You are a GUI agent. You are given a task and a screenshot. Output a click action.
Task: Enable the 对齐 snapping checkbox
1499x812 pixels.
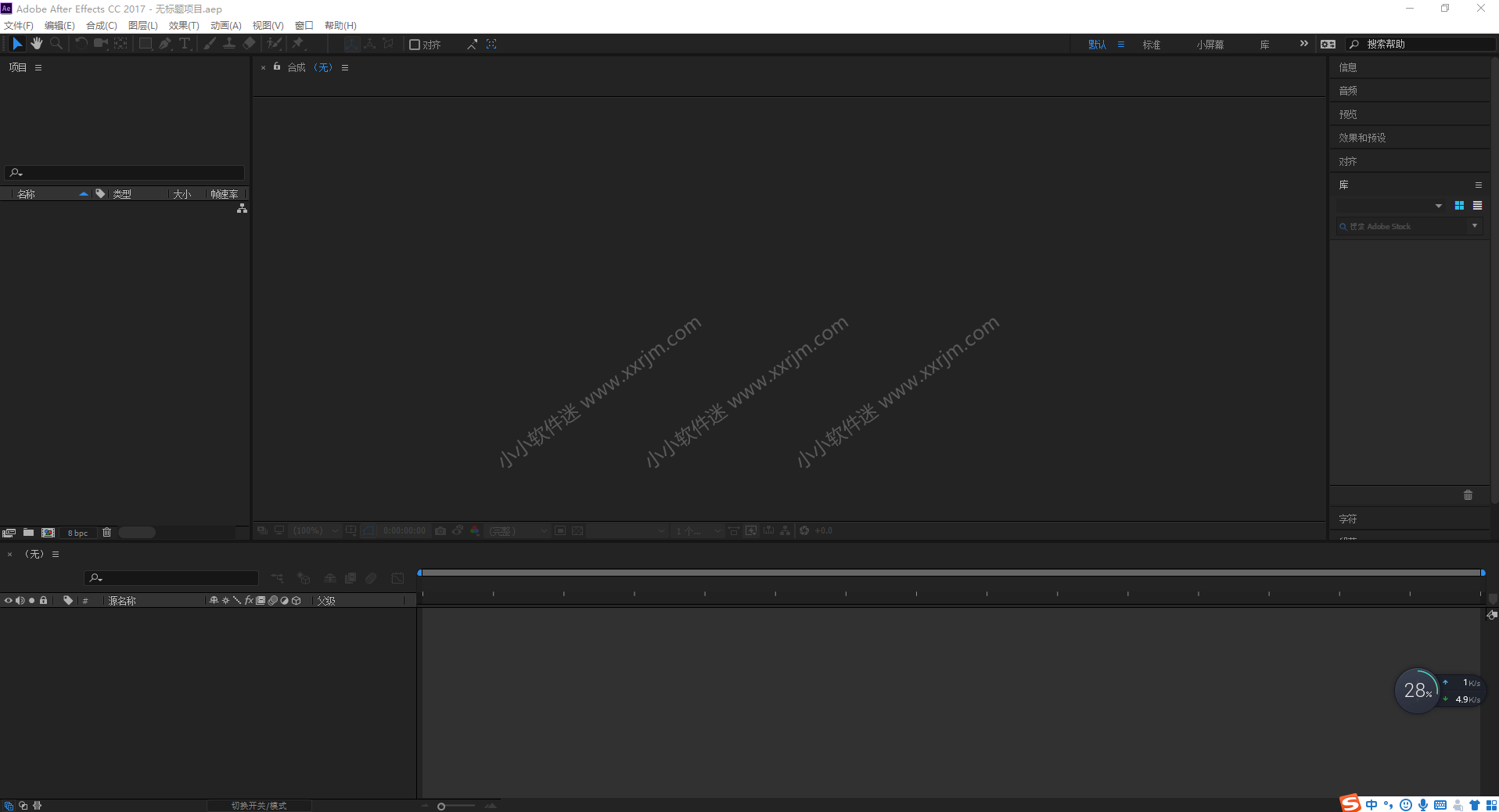(415, 45)
